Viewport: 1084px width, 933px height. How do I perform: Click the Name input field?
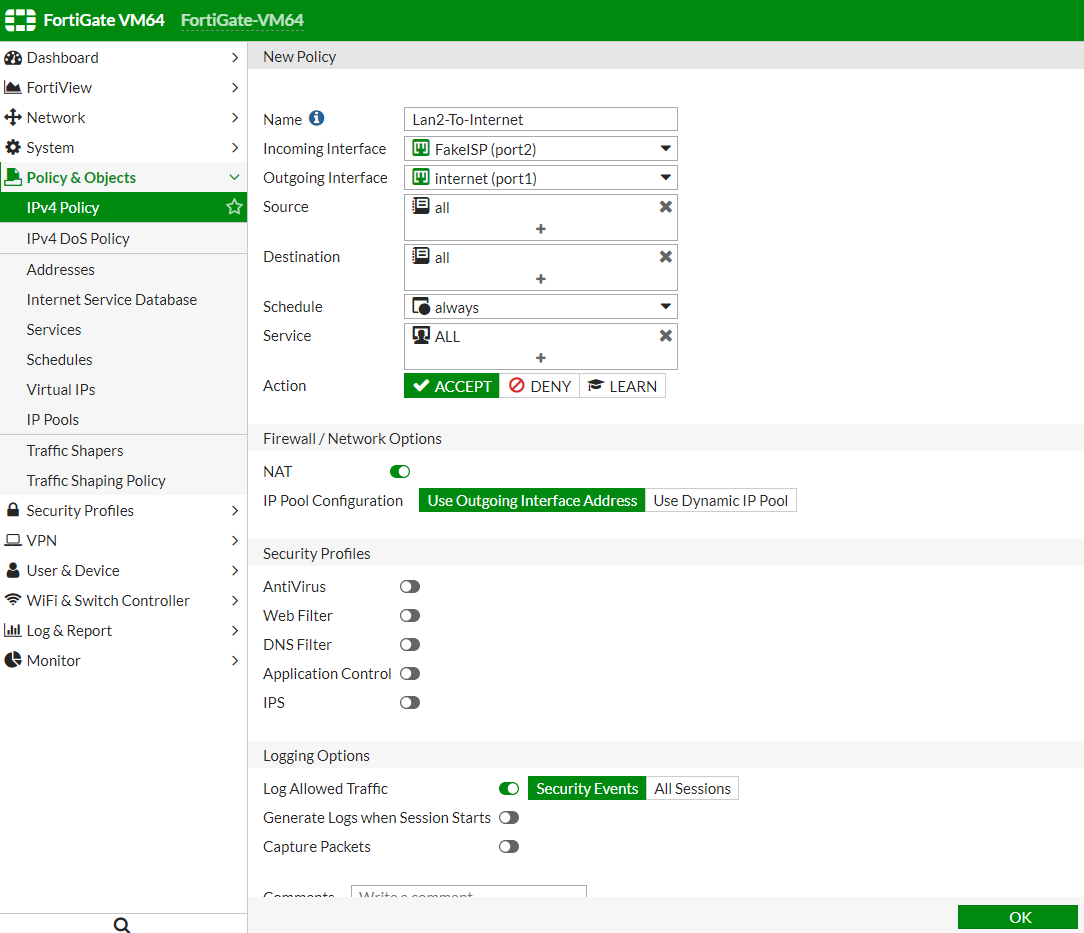click(541, 119)
